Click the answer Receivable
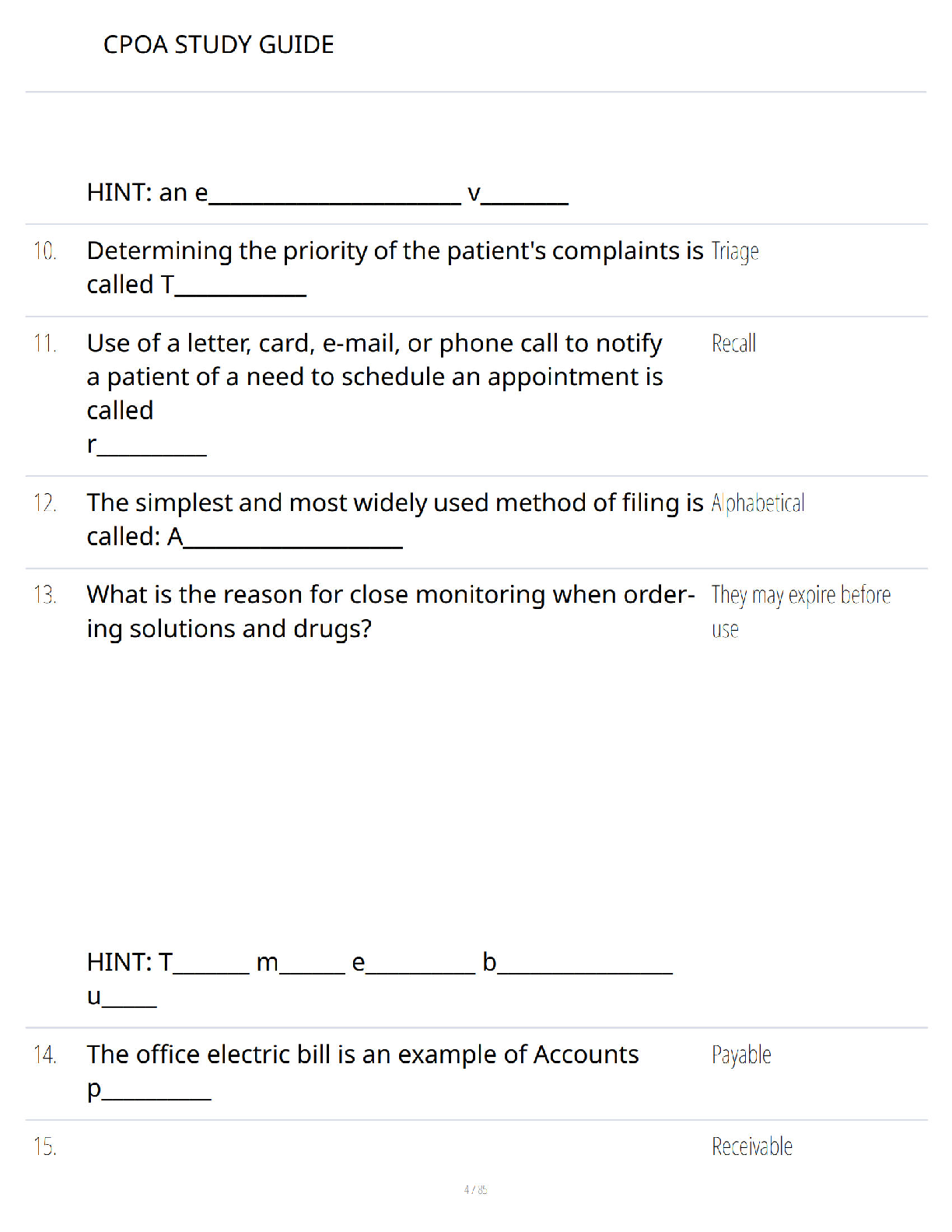The width and height of the screenshot is (952, 1232). [x=752, y=1146]
